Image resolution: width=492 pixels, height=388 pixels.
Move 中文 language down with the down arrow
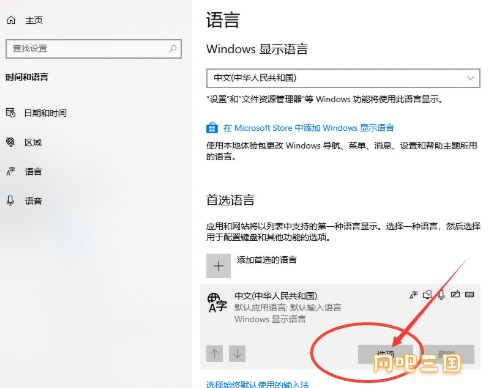point(237,353)
